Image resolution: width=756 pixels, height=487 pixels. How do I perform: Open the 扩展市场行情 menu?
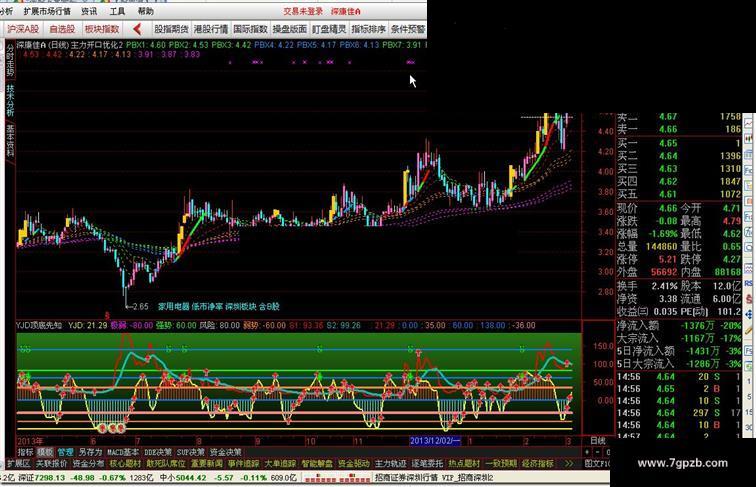coord(47,11)
